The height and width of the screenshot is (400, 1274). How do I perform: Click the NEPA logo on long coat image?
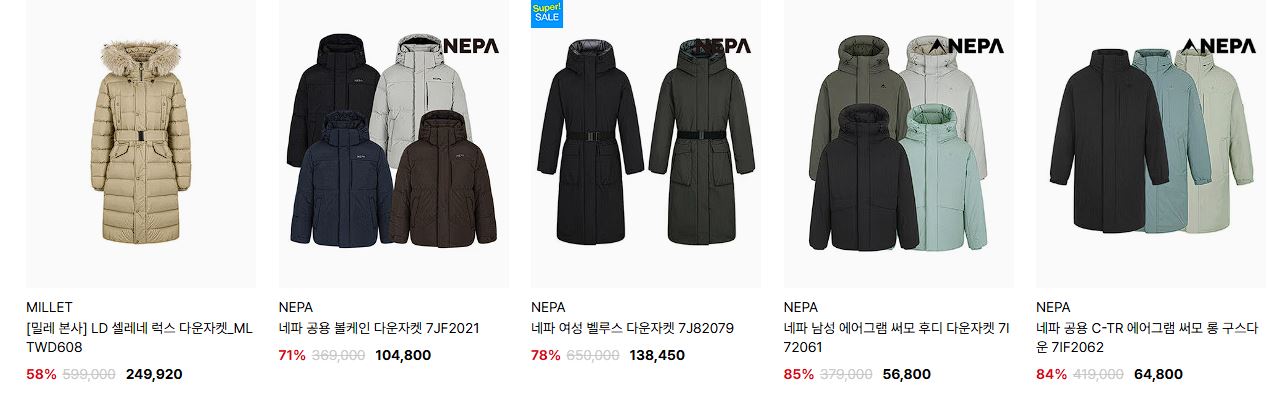[x=1218, y=46]
